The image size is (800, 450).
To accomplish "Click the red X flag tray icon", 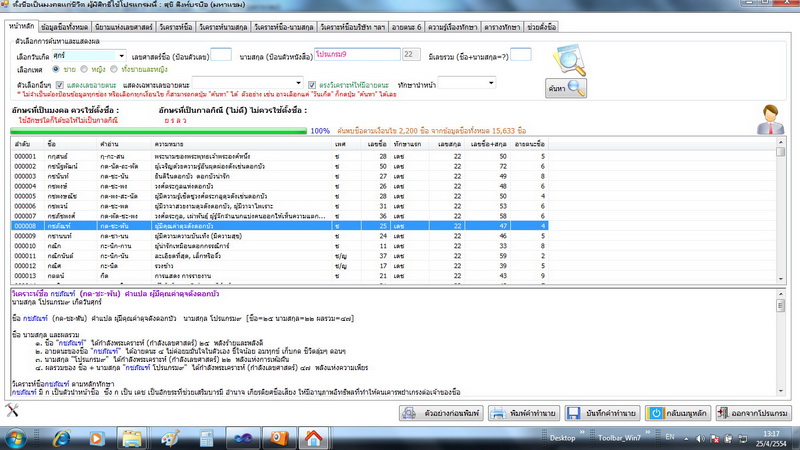I will (x=714, y=439).
